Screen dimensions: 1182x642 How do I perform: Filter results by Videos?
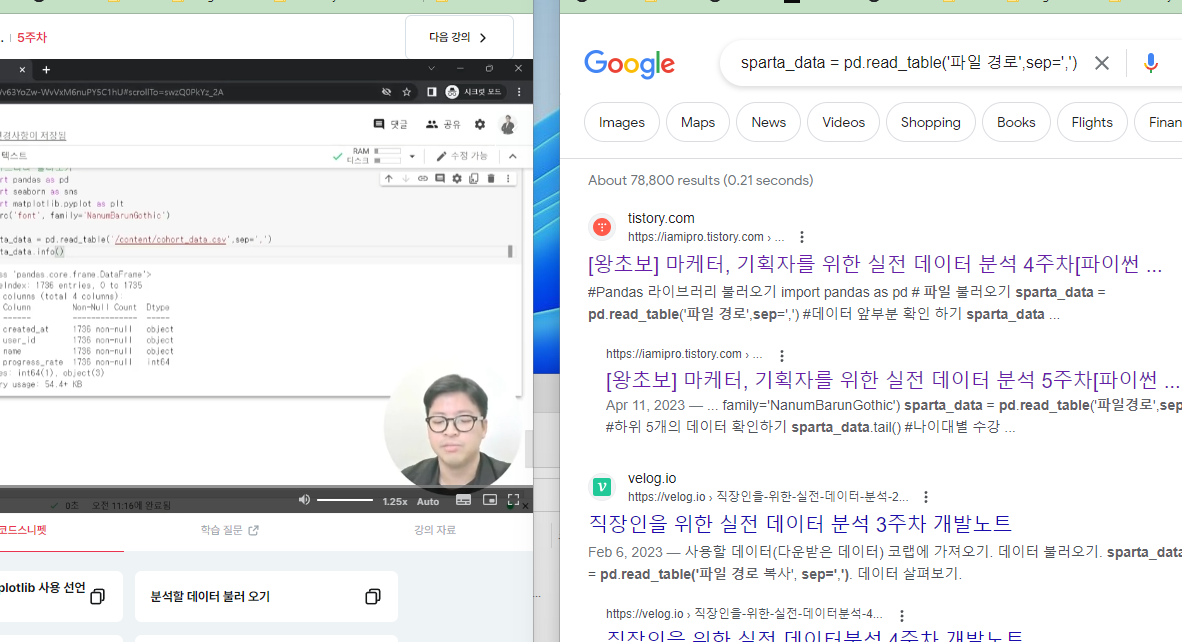844,122
